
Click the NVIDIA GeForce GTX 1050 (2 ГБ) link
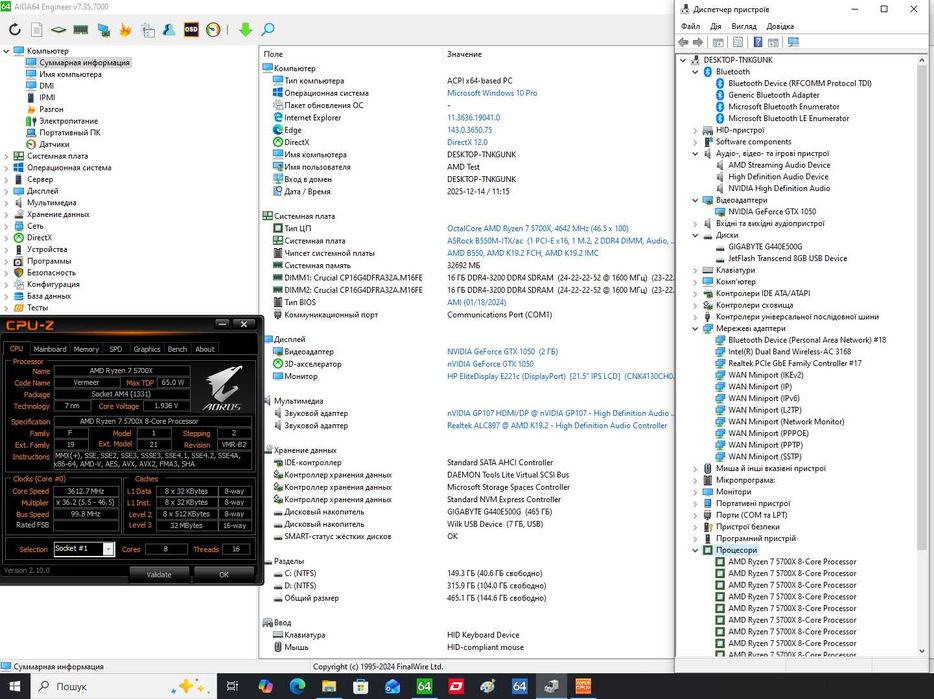click(x=502, y=352)
